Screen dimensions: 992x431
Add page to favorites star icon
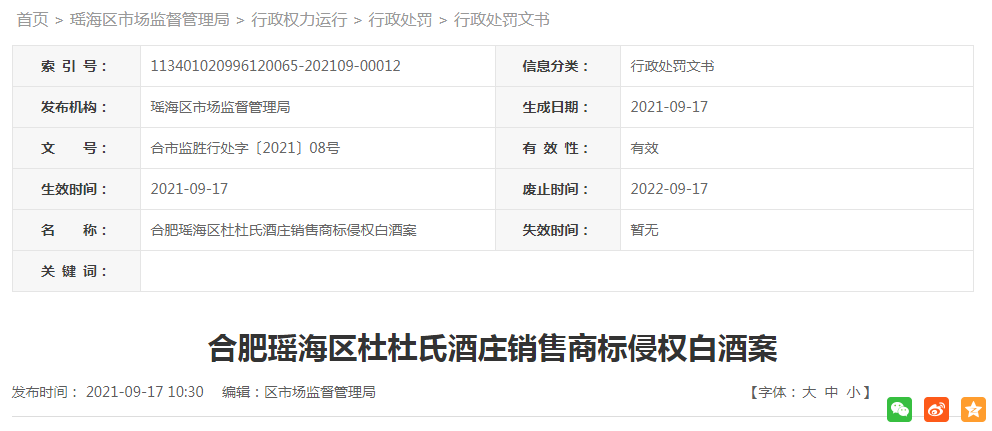pos(974,409)
